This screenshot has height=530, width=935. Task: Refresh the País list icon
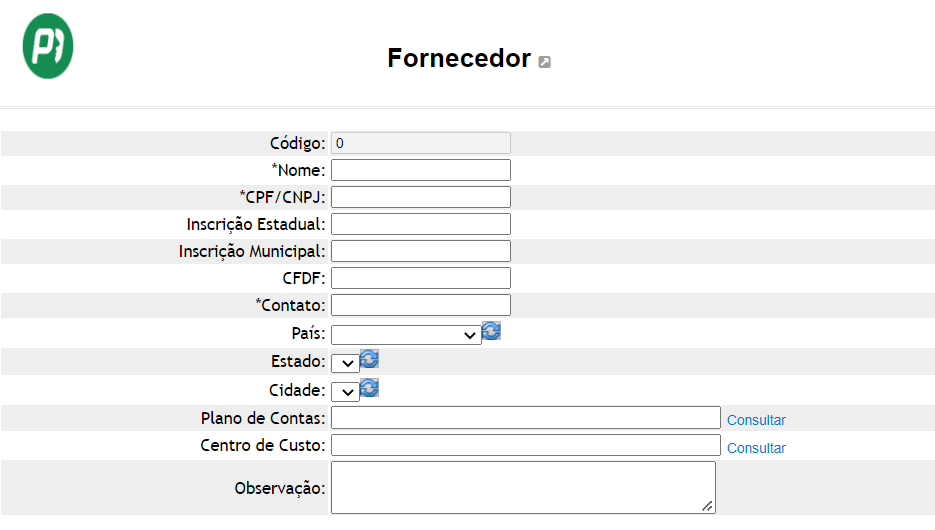[491, 331]
